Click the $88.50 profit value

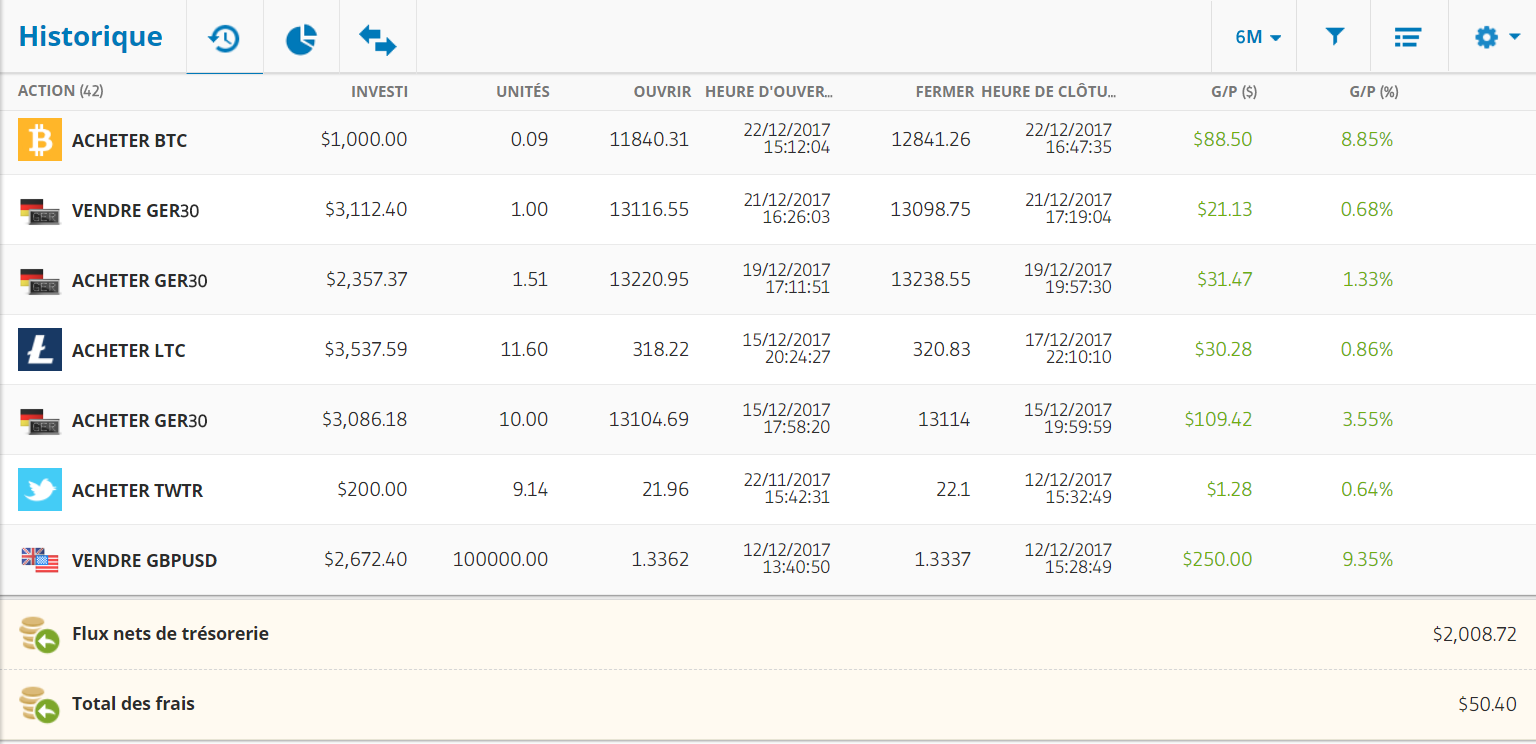point(1222,140)
